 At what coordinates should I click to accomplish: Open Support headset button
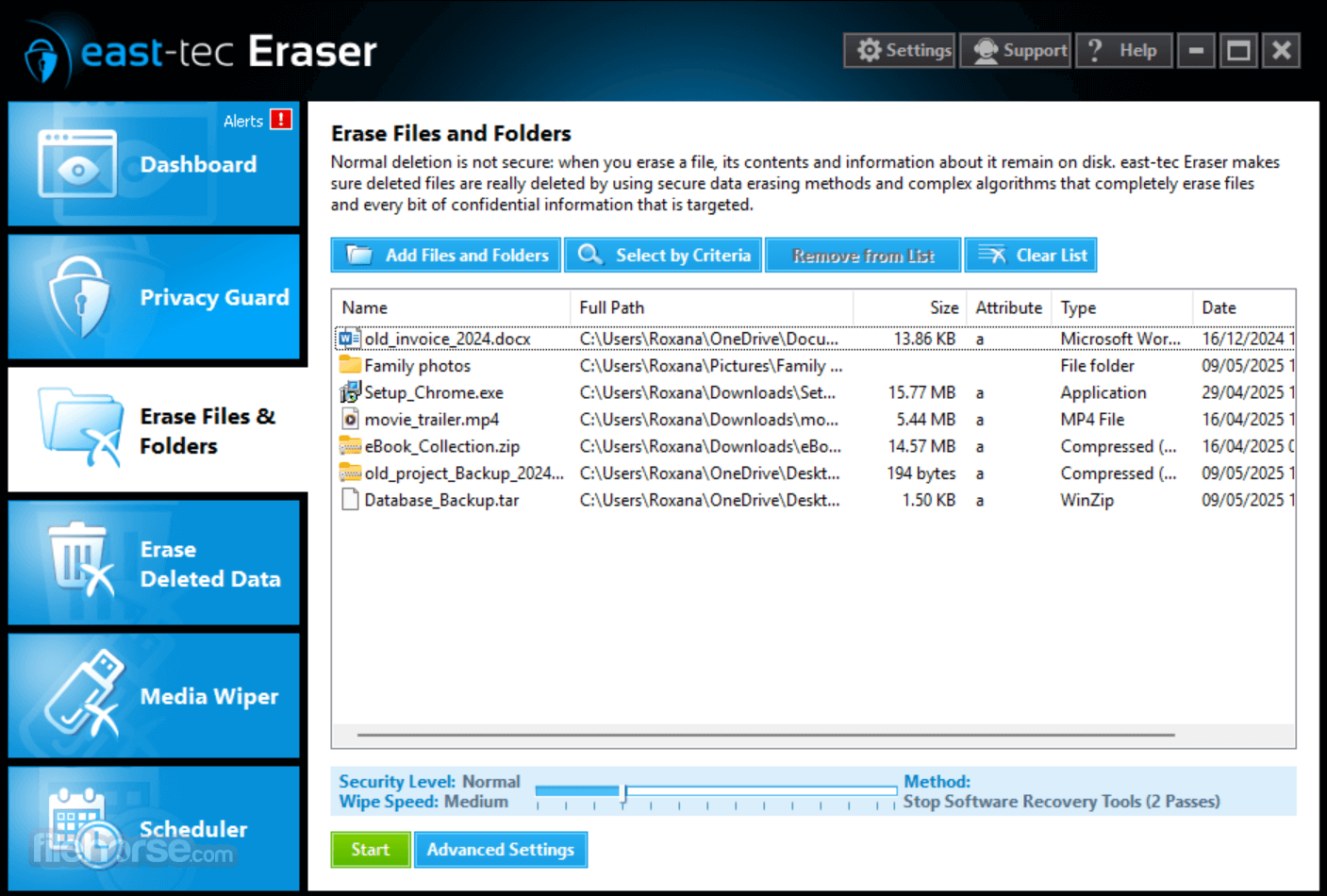[x=1016, y=51]
